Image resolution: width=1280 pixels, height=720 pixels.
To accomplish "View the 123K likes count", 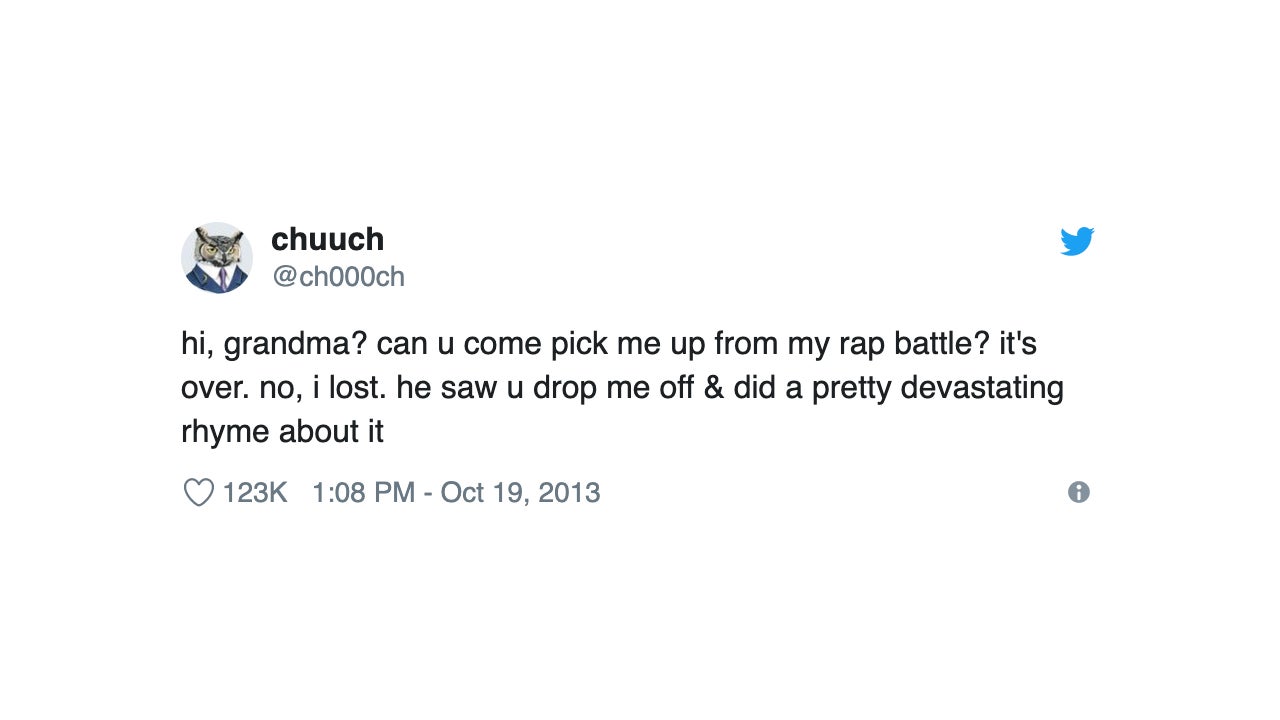I will [x=255, y=492].
